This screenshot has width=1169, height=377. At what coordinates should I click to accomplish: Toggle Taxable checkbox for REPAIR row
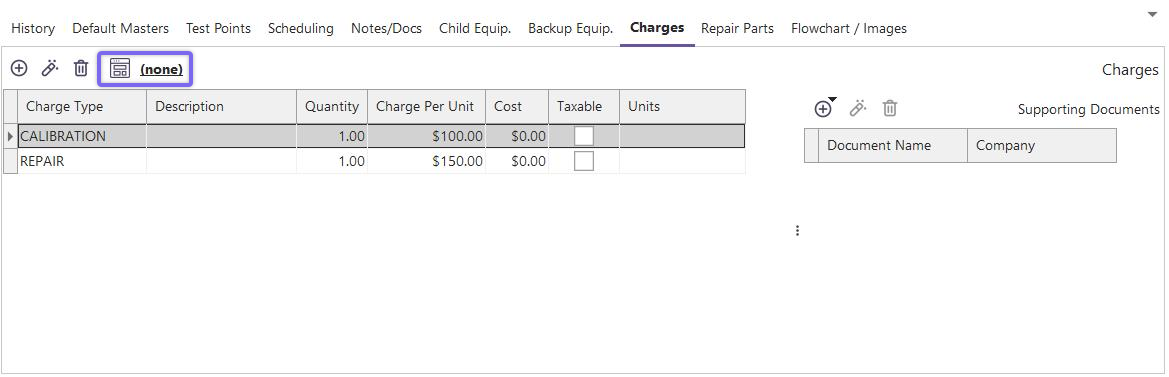[x=584, y=161]
